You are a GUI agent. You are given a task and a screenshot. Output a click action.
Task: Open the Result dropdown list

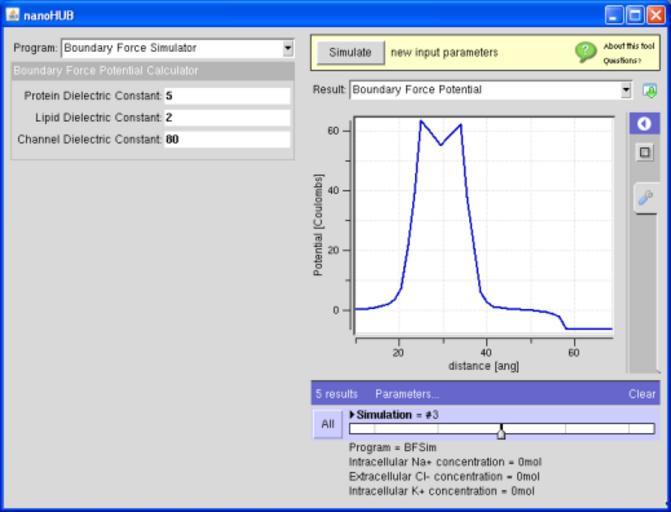(626, 90)
